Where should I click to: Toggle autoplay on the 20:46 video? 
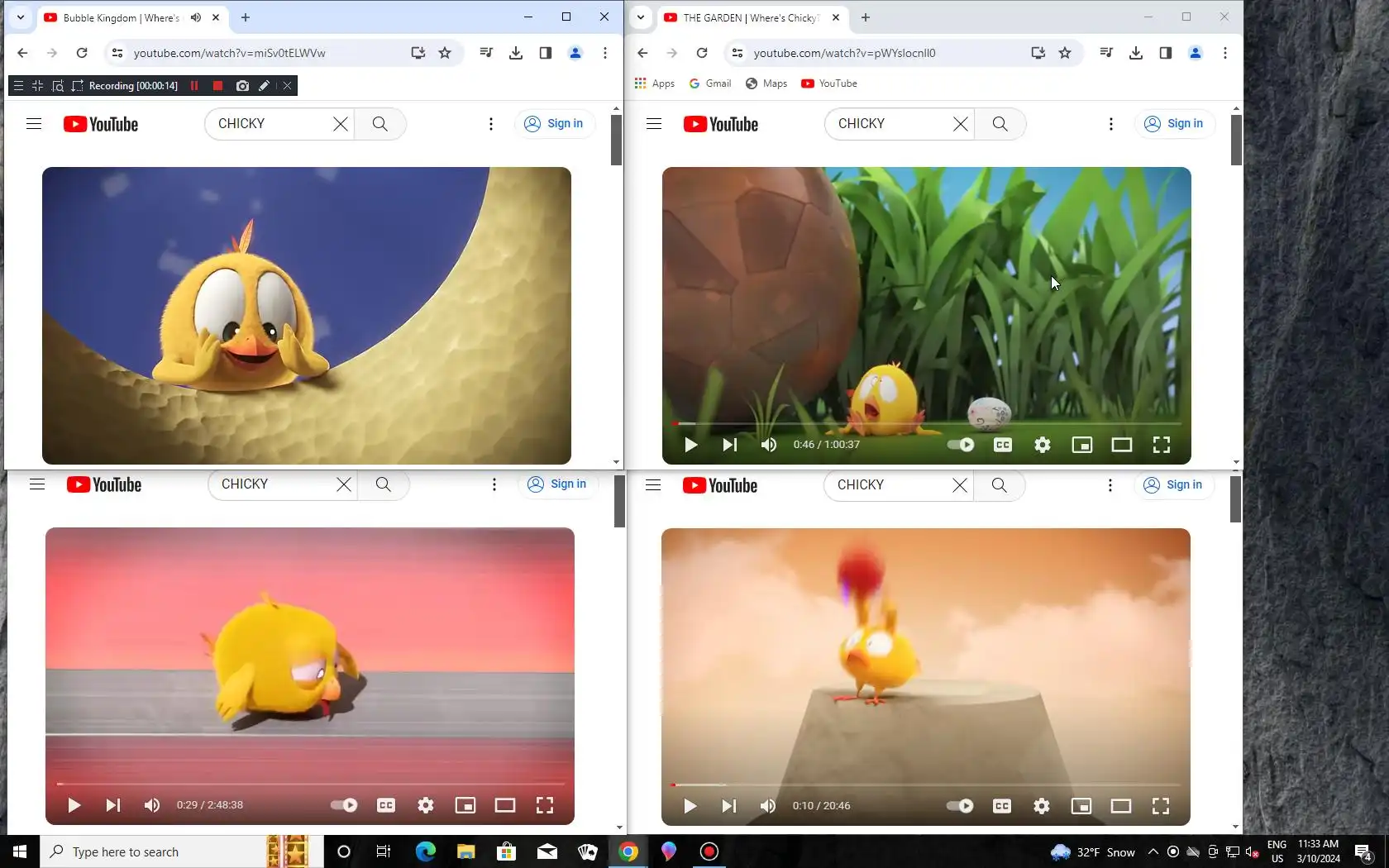click(x=960, y=806)
